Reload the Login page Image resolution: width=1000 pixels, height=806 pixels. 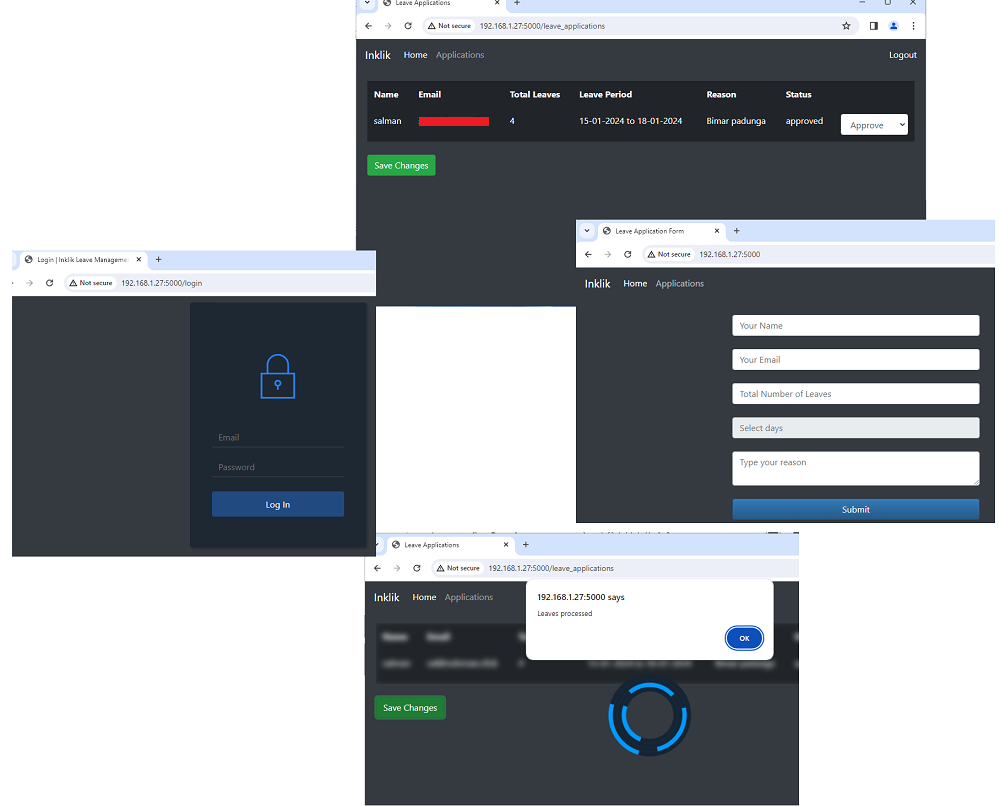click(49, 283)
